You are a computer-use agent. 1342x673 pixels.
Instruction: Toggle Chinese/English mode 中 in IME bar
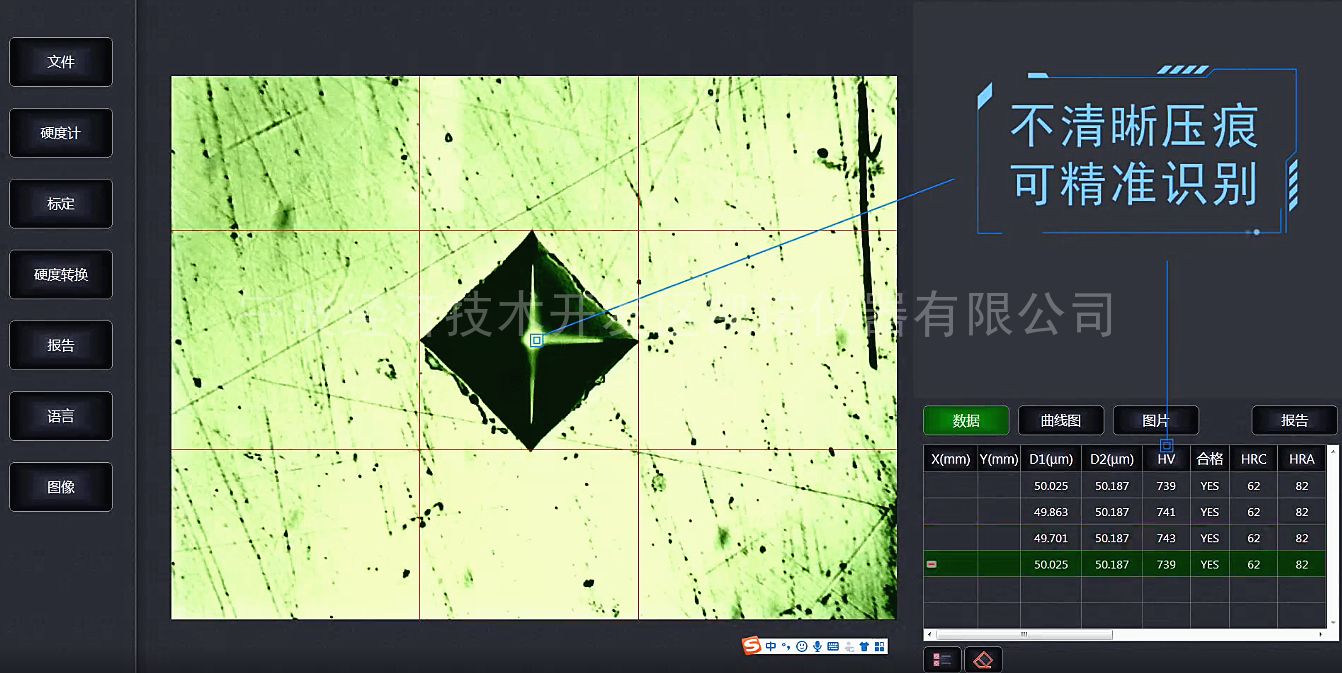click(771, 646)
